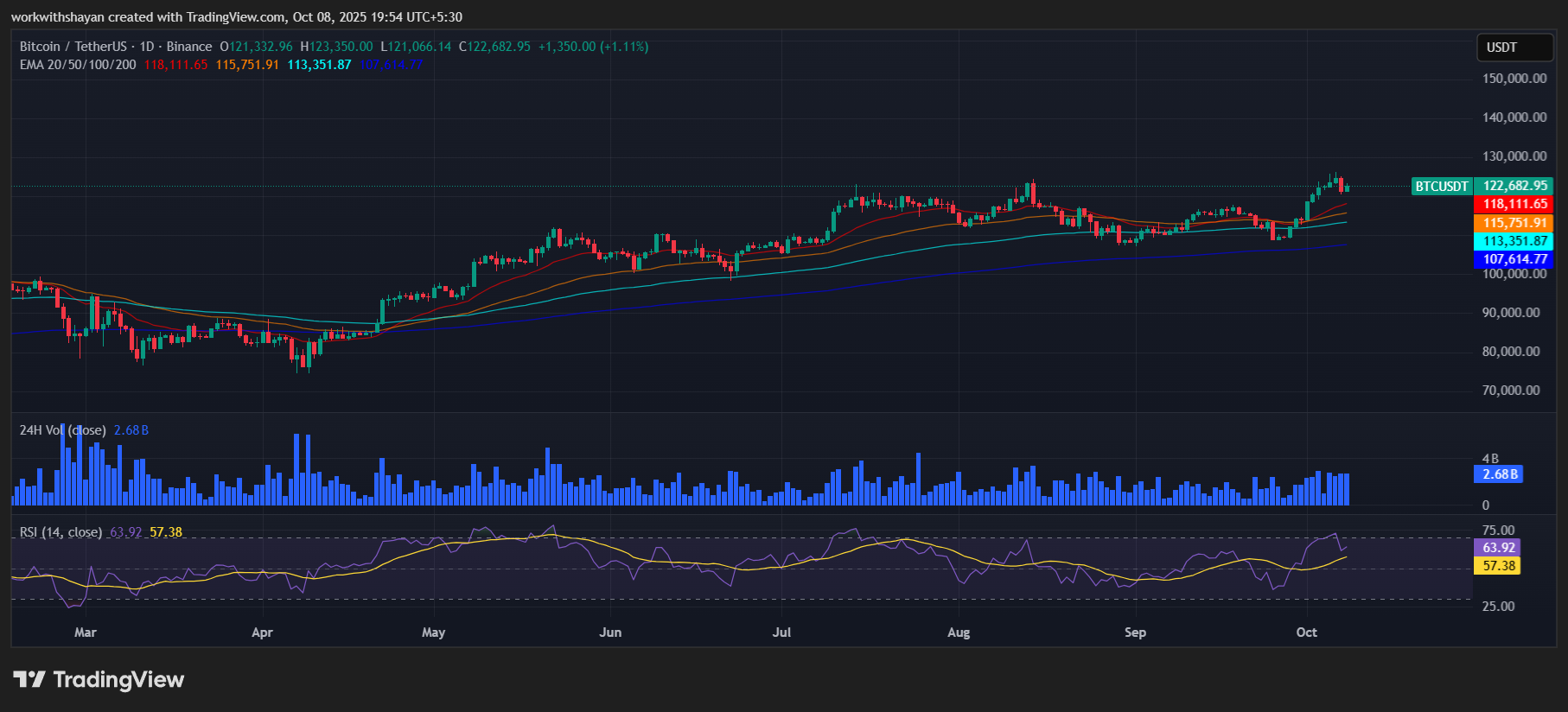
Task: Select the 24H Vol (close) indicator legend
Action: (x=62, y=430)
